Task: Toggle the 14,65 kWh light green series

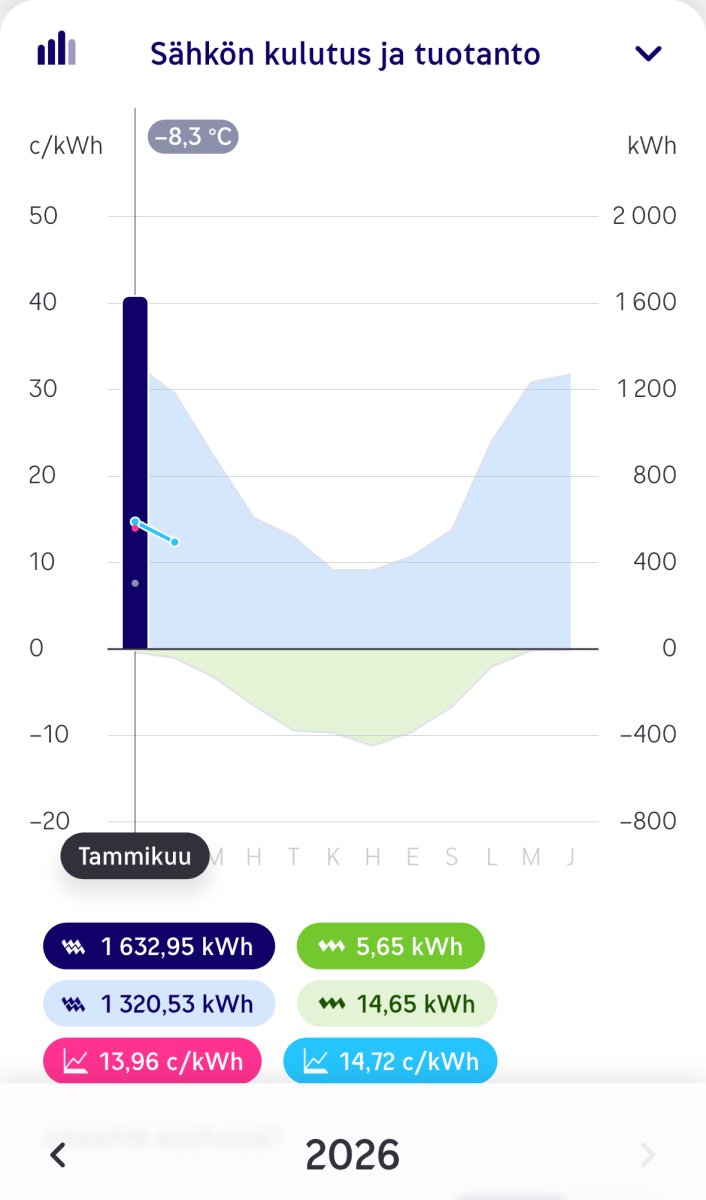Action: point(396,1003)
